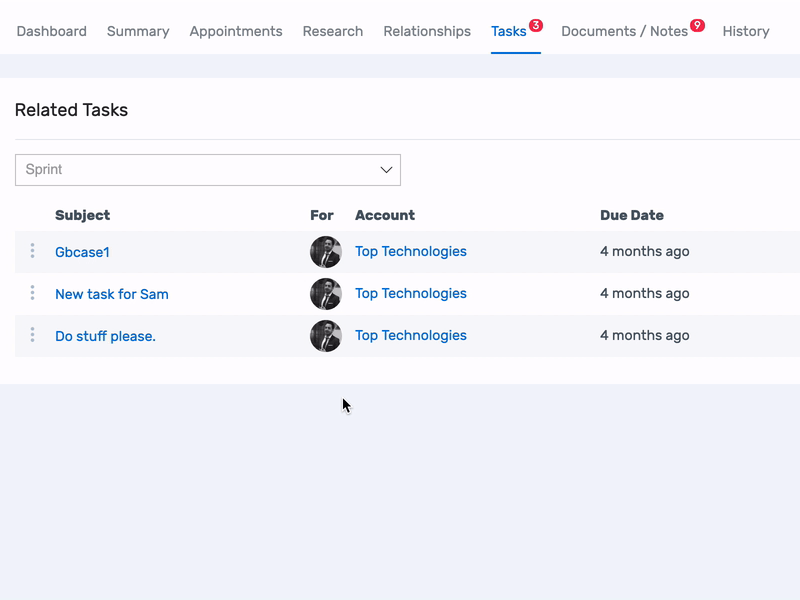This screenshot has width=800, height=600.
Task: Expand the Sprint filter dropdown
Action: pos(207,170)
